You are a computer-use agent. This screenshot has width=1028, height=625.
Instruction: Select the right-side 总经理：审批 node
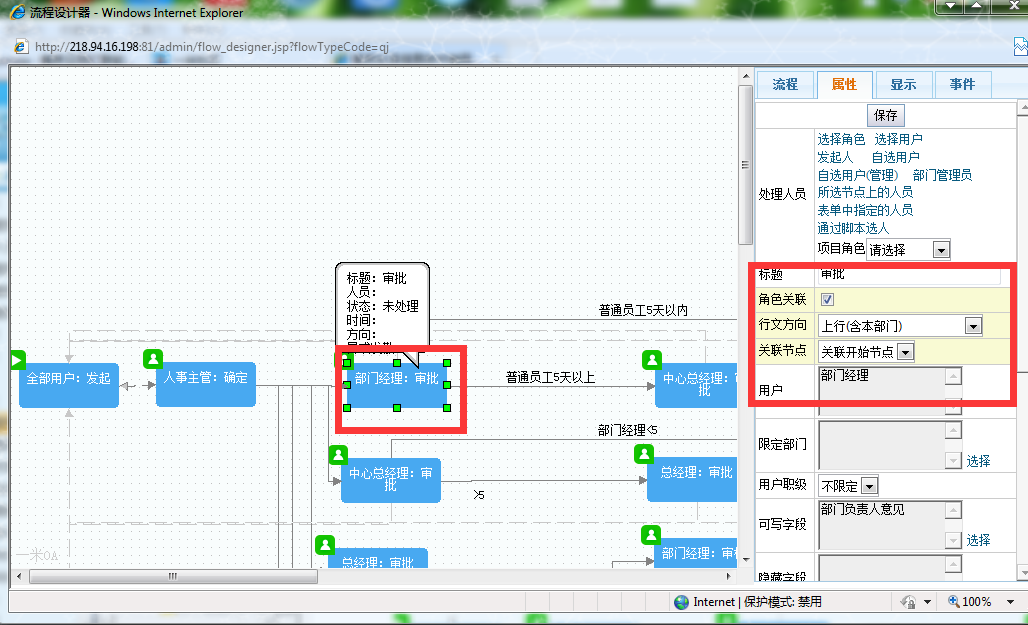pos(692,479)
